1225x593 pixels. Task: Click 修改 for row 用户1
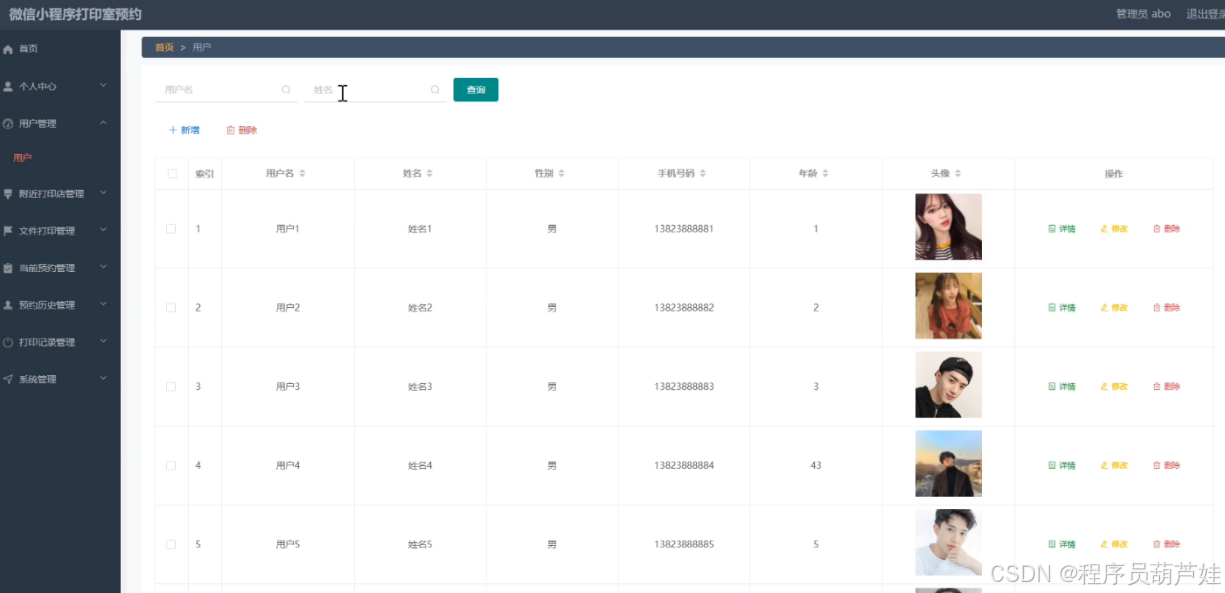(x=1114, y=229)
